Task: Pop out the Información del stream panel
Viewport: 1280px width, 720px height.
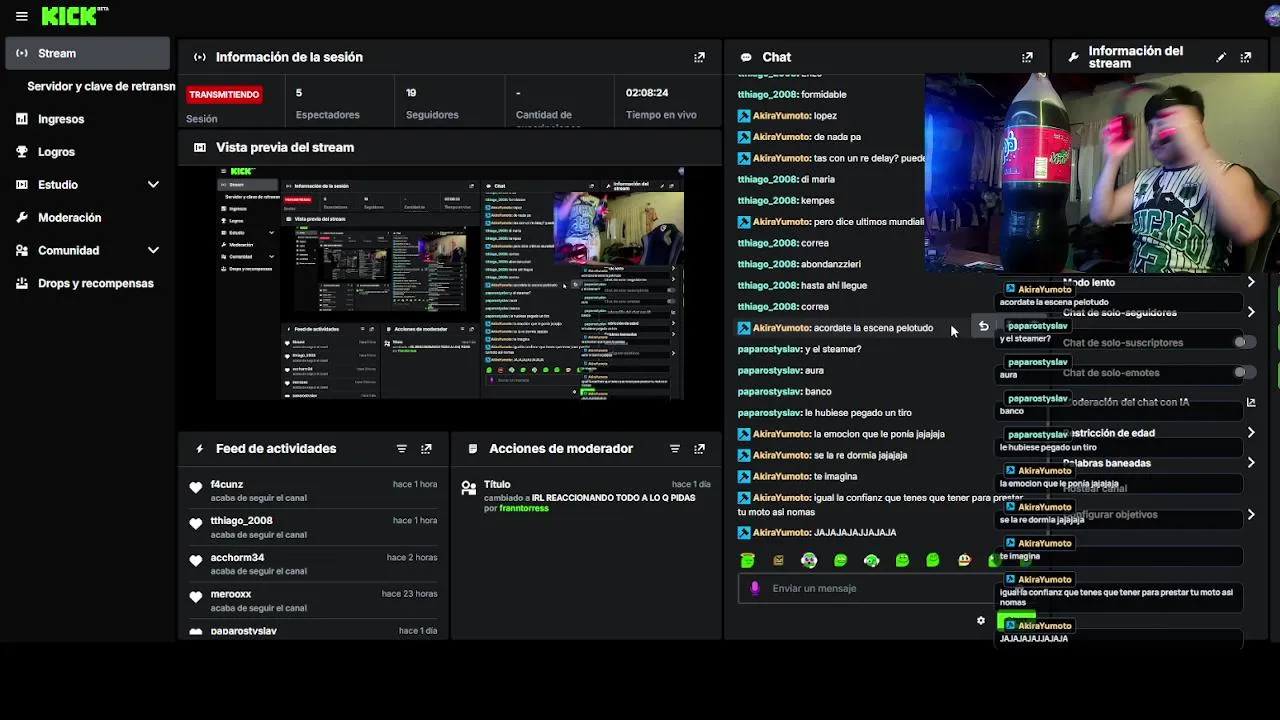Action: pyautogui.click(x=1246, y=57)
